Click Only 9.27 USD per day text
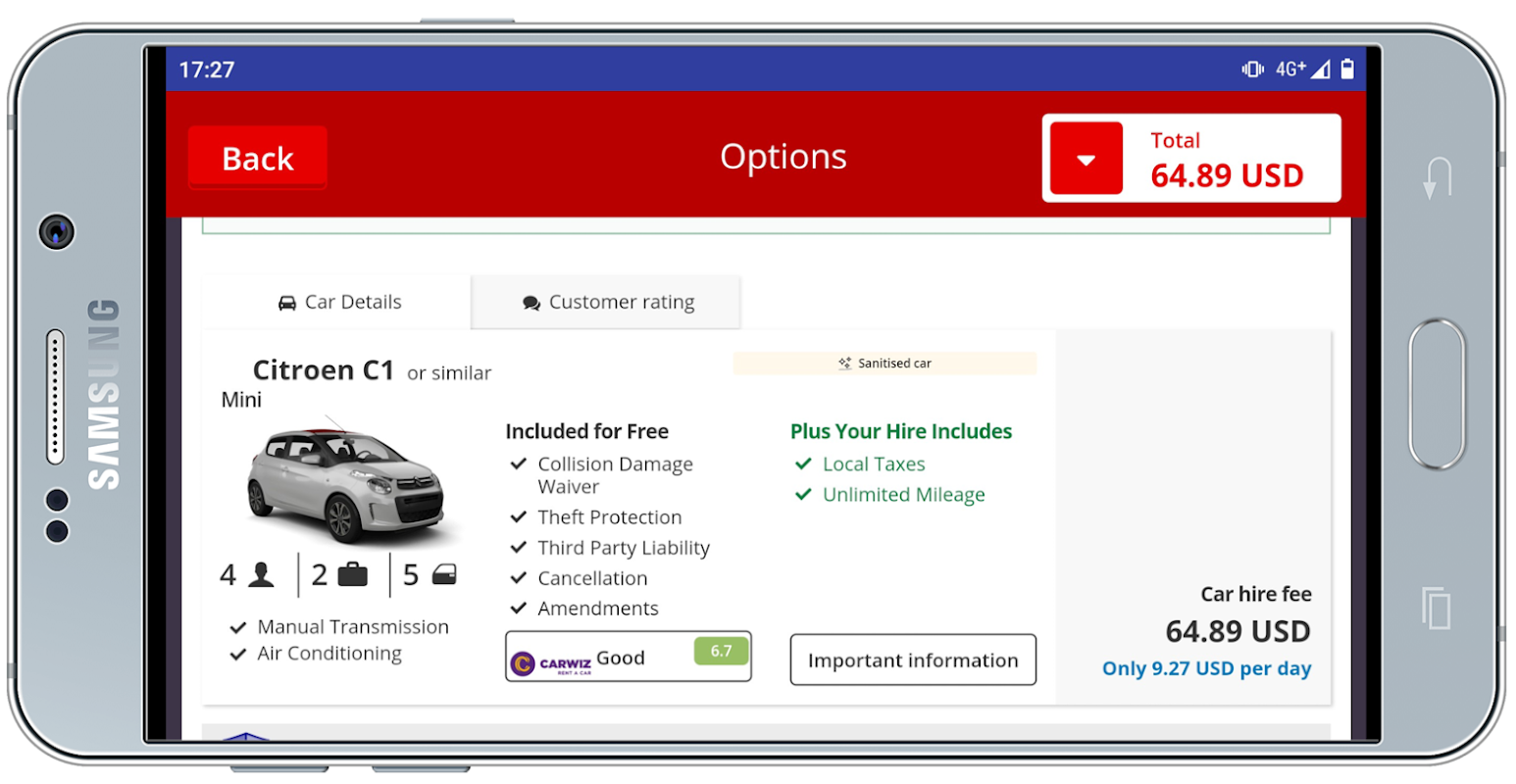 (x=1206, y=668)
